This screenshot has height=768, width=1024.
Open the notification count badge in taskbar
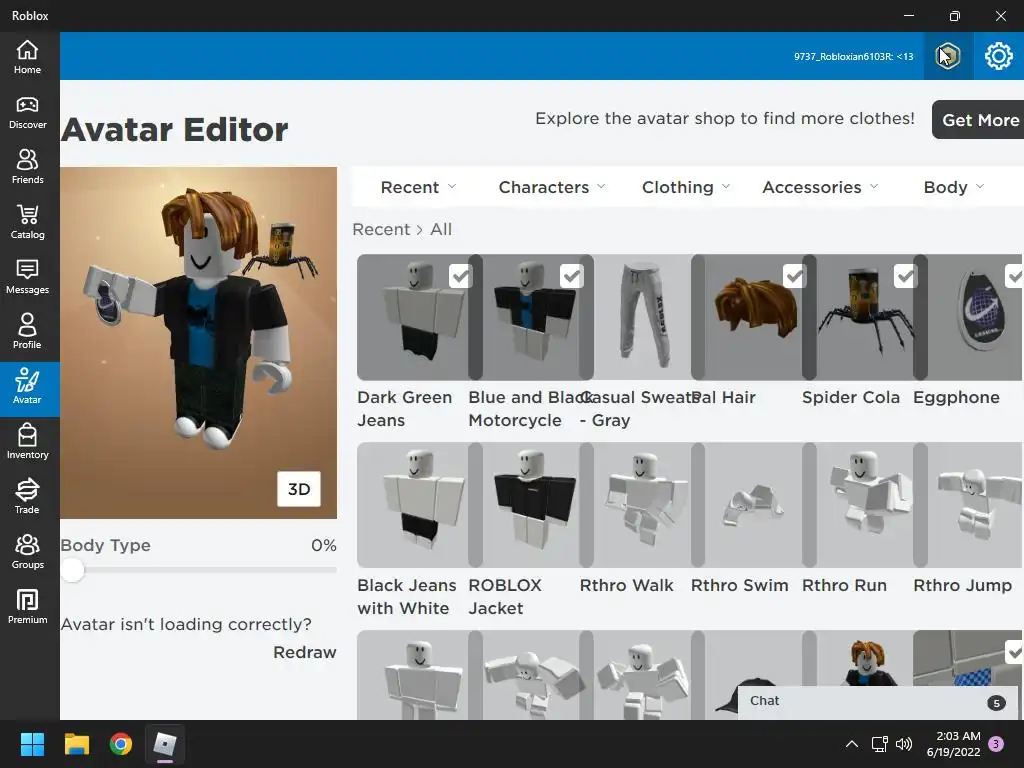coord(996,744)
